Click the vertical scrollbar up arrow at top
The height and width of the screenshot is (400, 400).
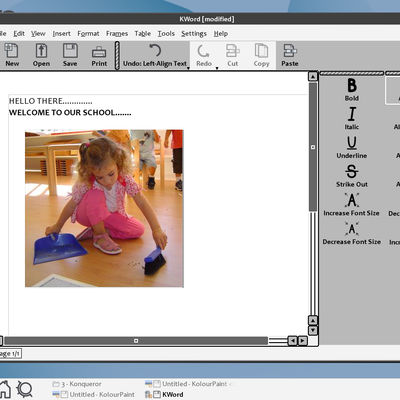pos(313,77)
